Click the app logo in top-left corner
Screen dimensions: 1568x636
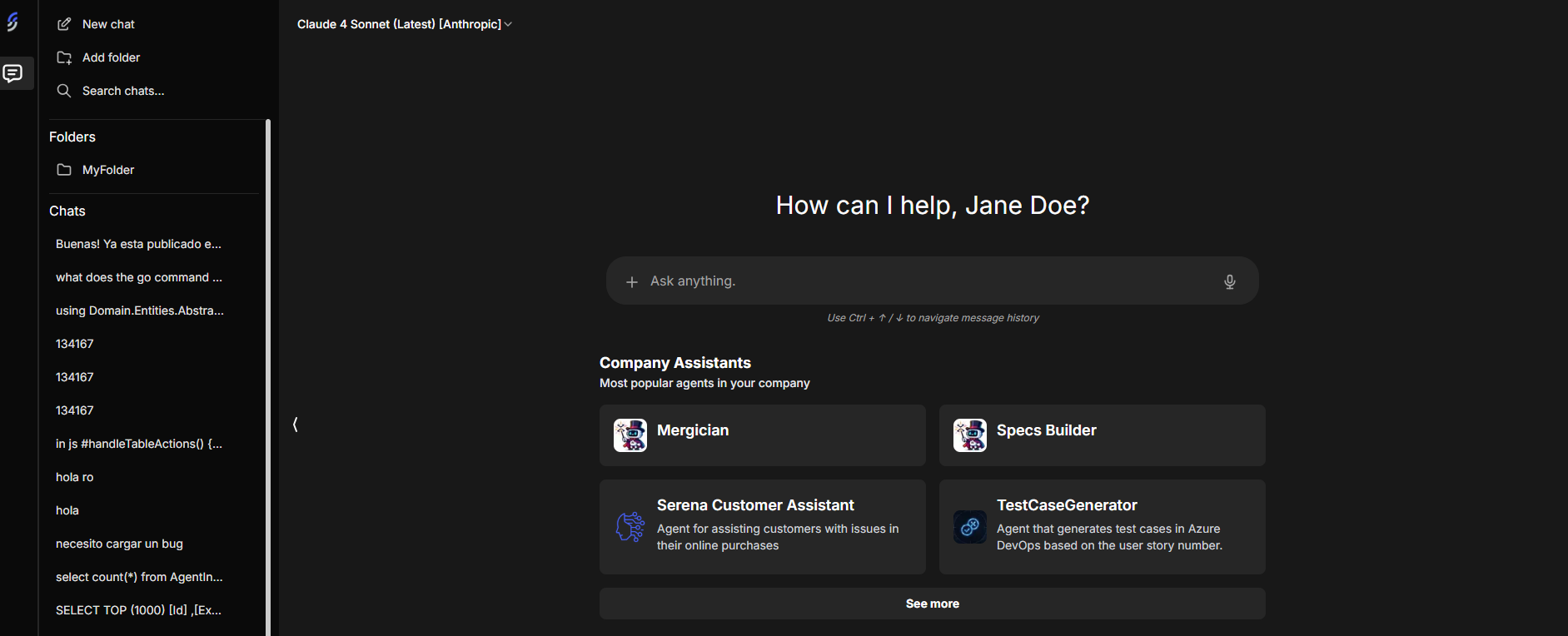(12, 22)
